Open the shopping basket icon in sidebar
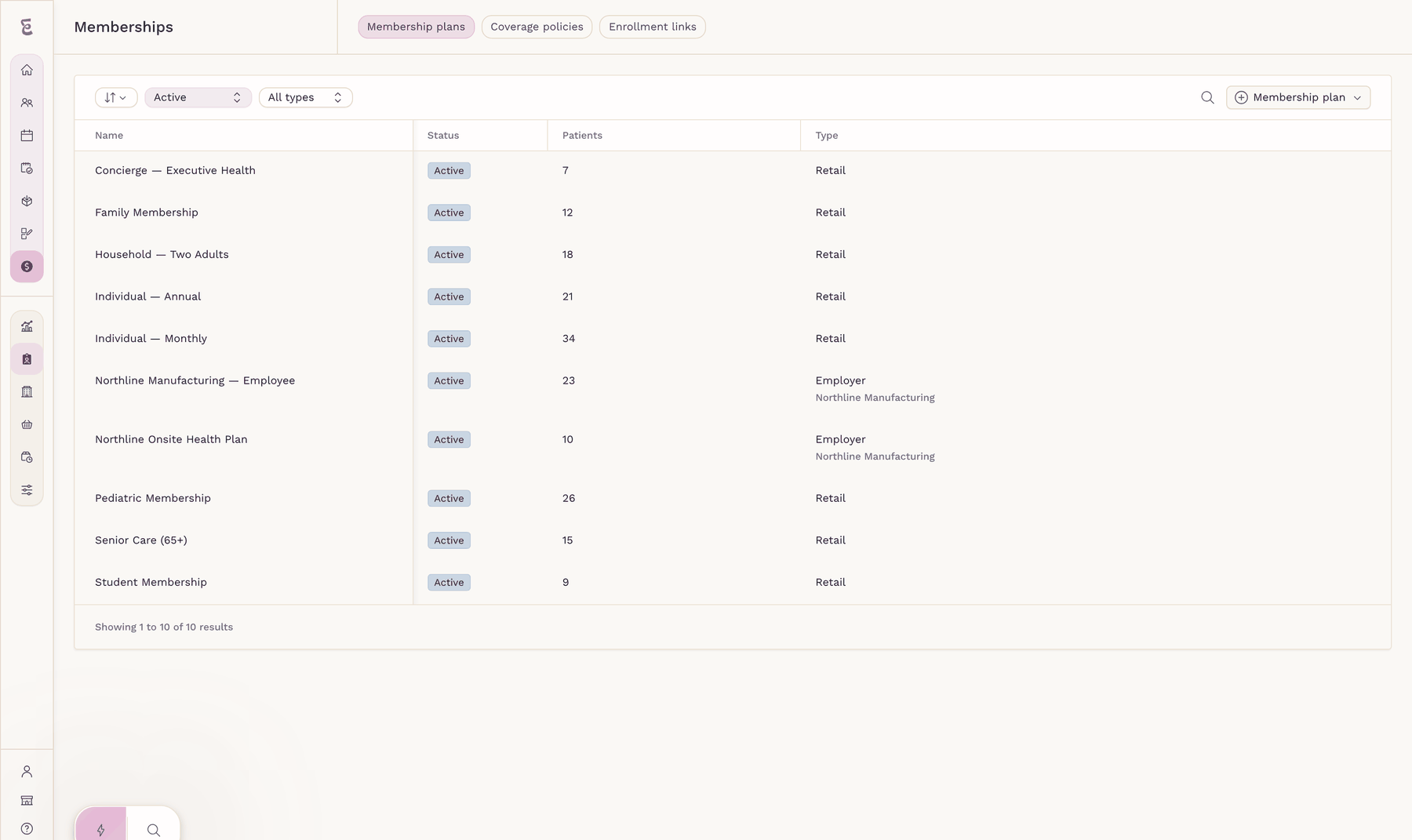The height and width of the screenshot is (840, 1412). pos(27,424)
